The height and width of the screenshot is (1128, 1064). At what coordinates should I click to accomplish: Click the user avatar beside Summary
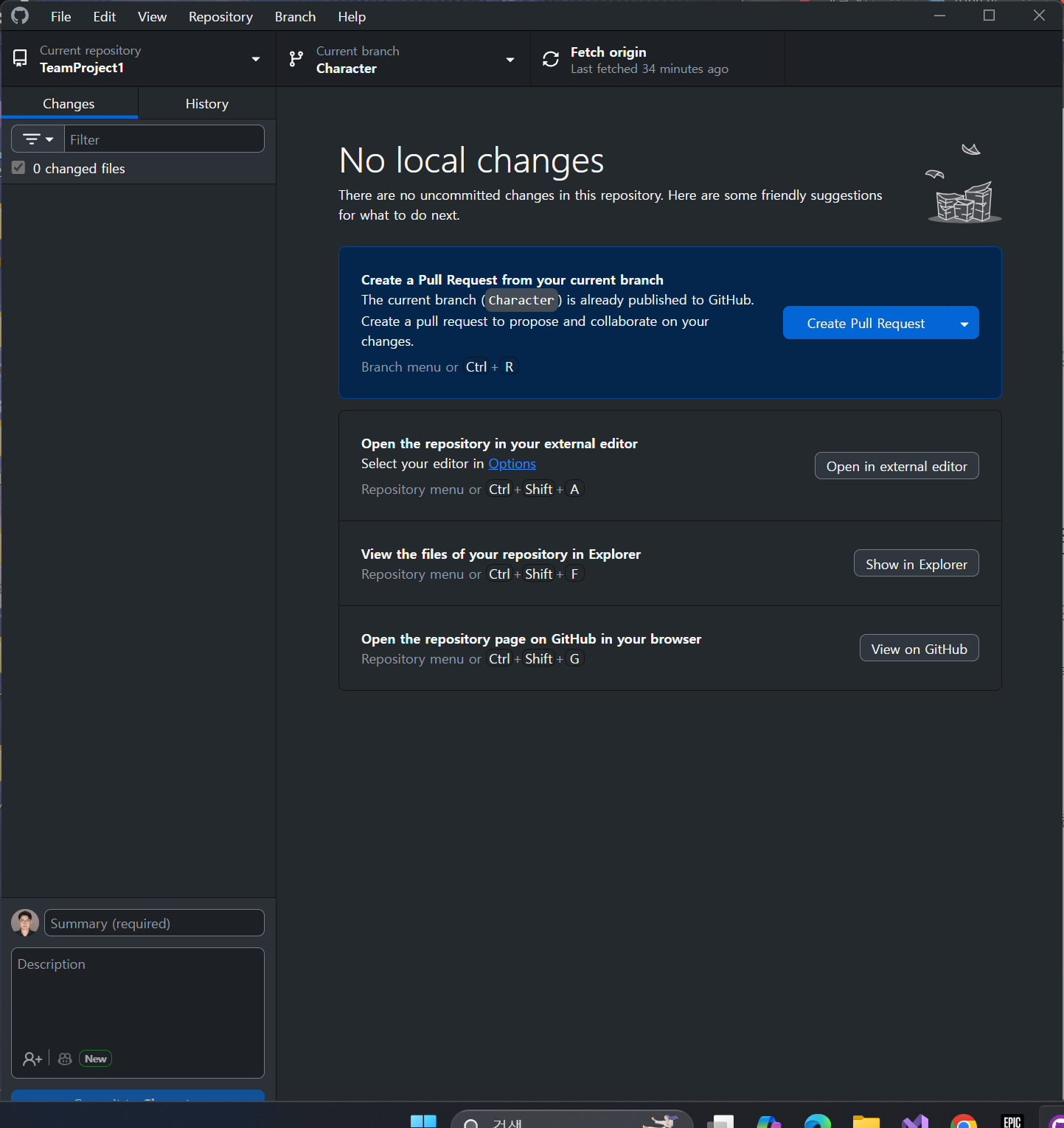pyautogui.click(x=25, y=922)
